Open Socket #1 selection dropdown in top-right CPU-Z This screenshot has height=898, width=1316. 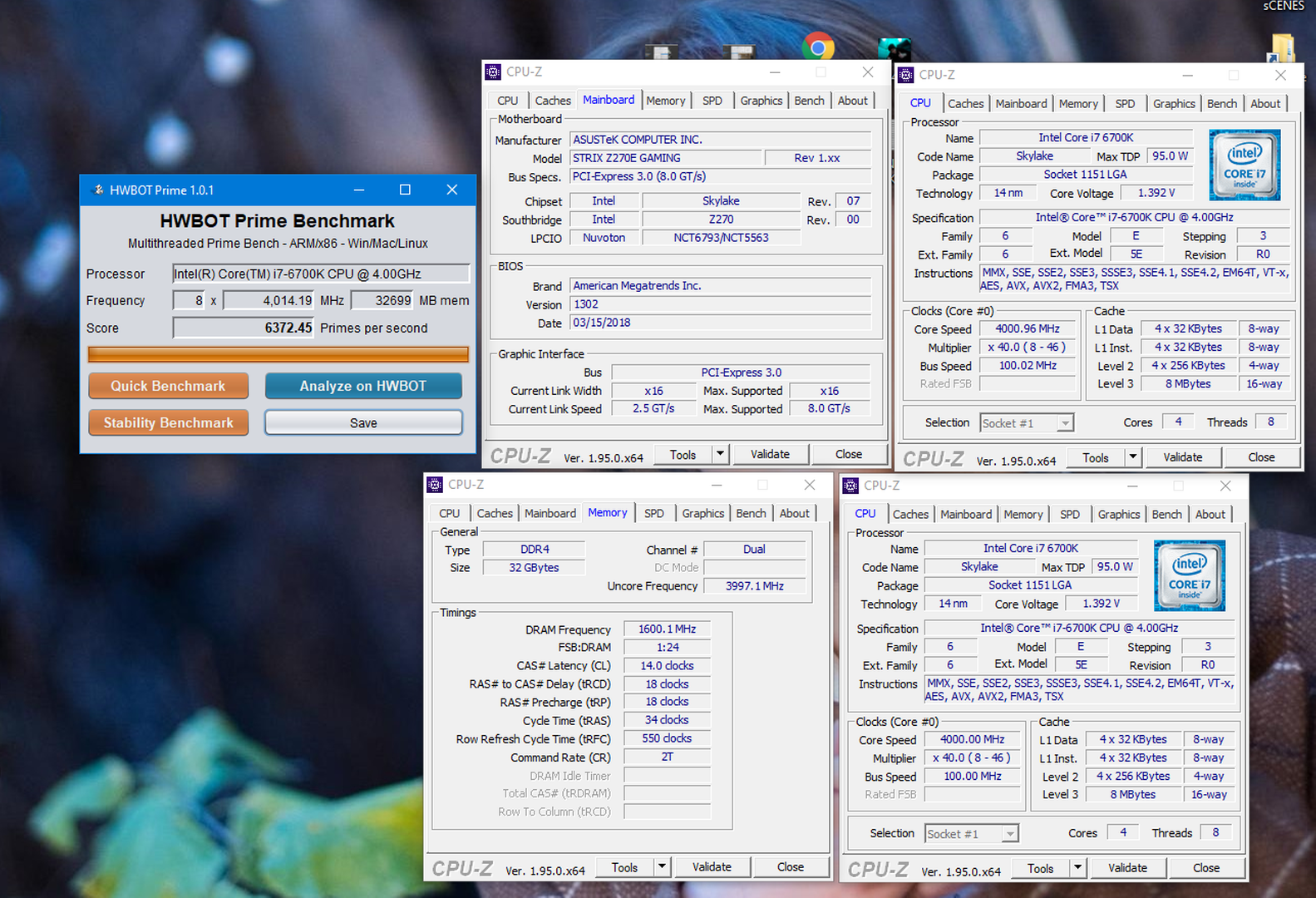1027,423
